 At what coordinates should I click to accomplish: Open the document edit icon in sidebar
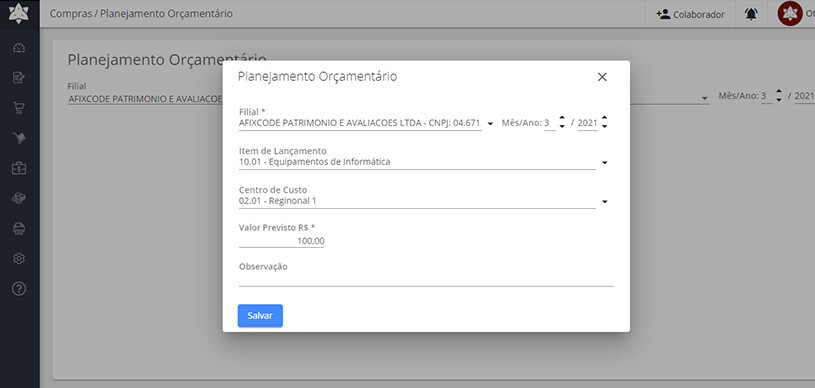(19, 78)
